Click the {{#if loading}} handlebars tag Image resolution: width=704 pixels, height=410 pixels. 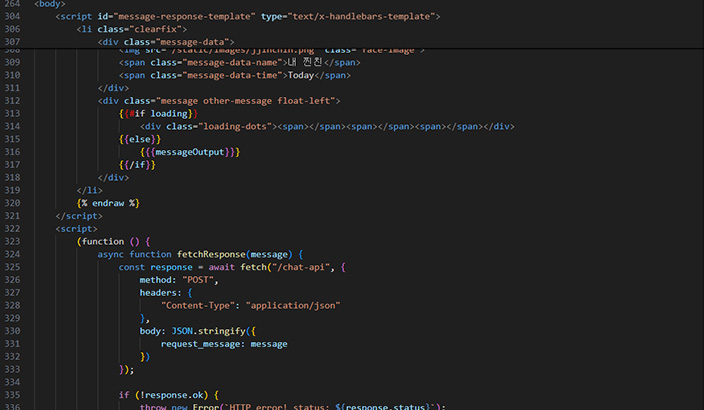click(x=150, y=113)
